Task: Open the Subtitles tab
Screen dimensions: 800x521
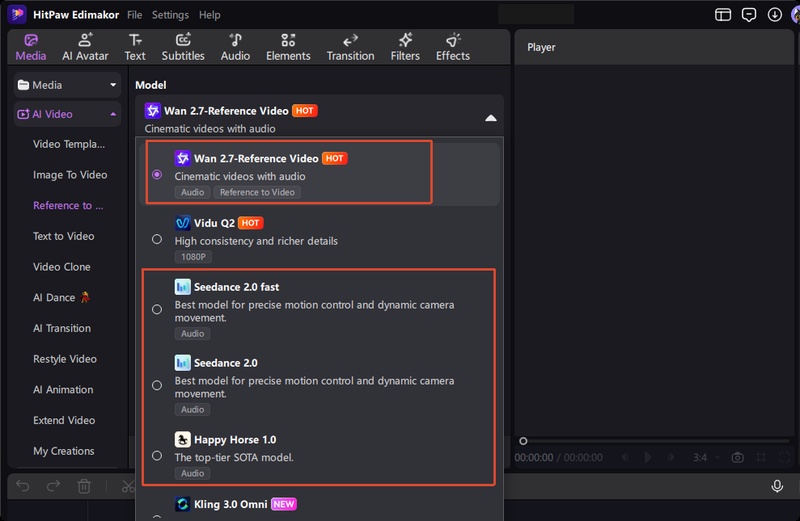Action: (x=183, y=47)
